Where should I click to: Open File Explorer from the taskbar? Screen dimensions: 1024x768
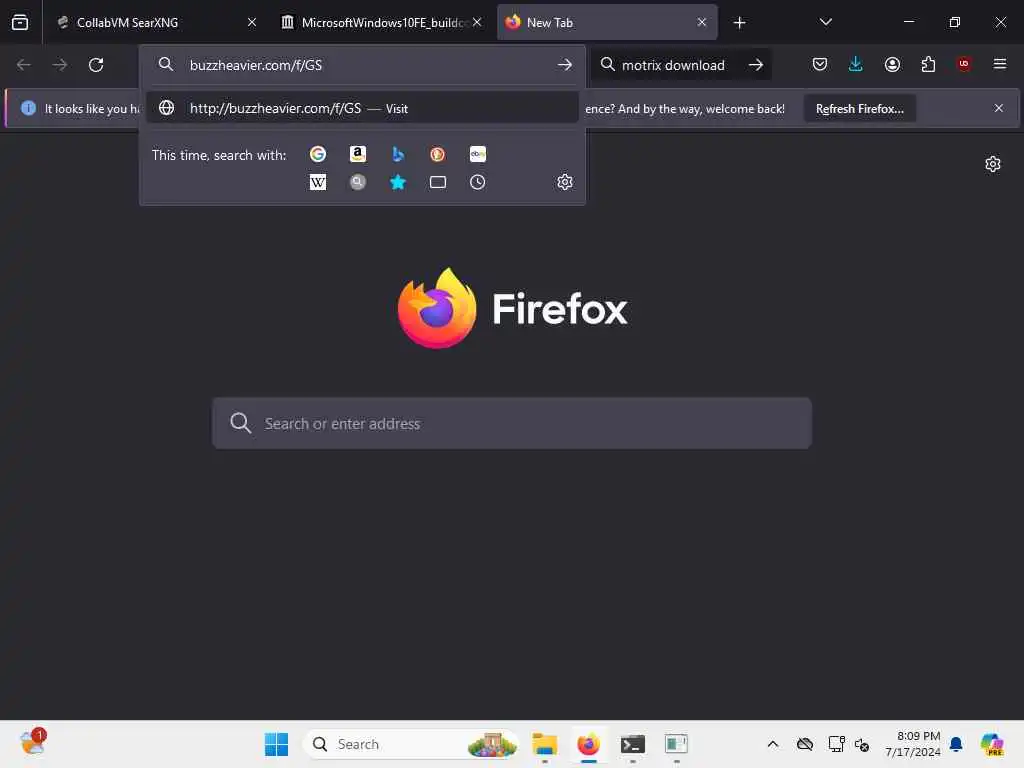pos(544,744)
